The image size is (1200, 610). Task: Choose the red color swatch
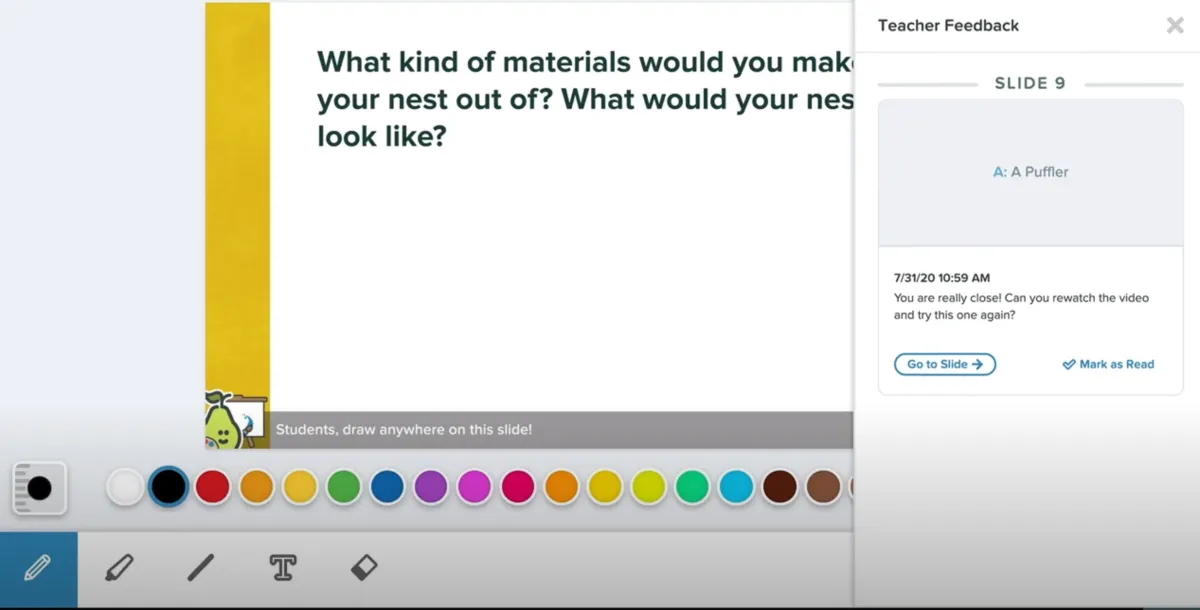(x=212, y=487)
